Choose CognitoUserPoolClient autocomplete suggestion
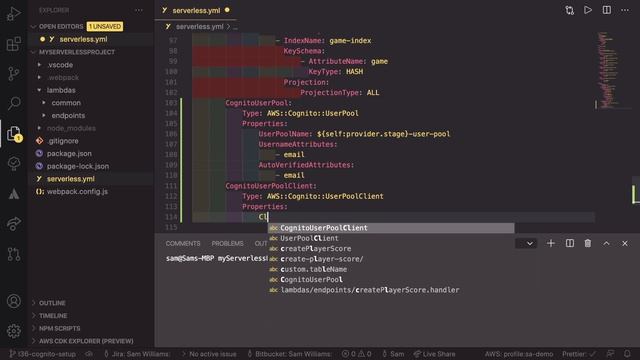 click(x=391, y=228)
